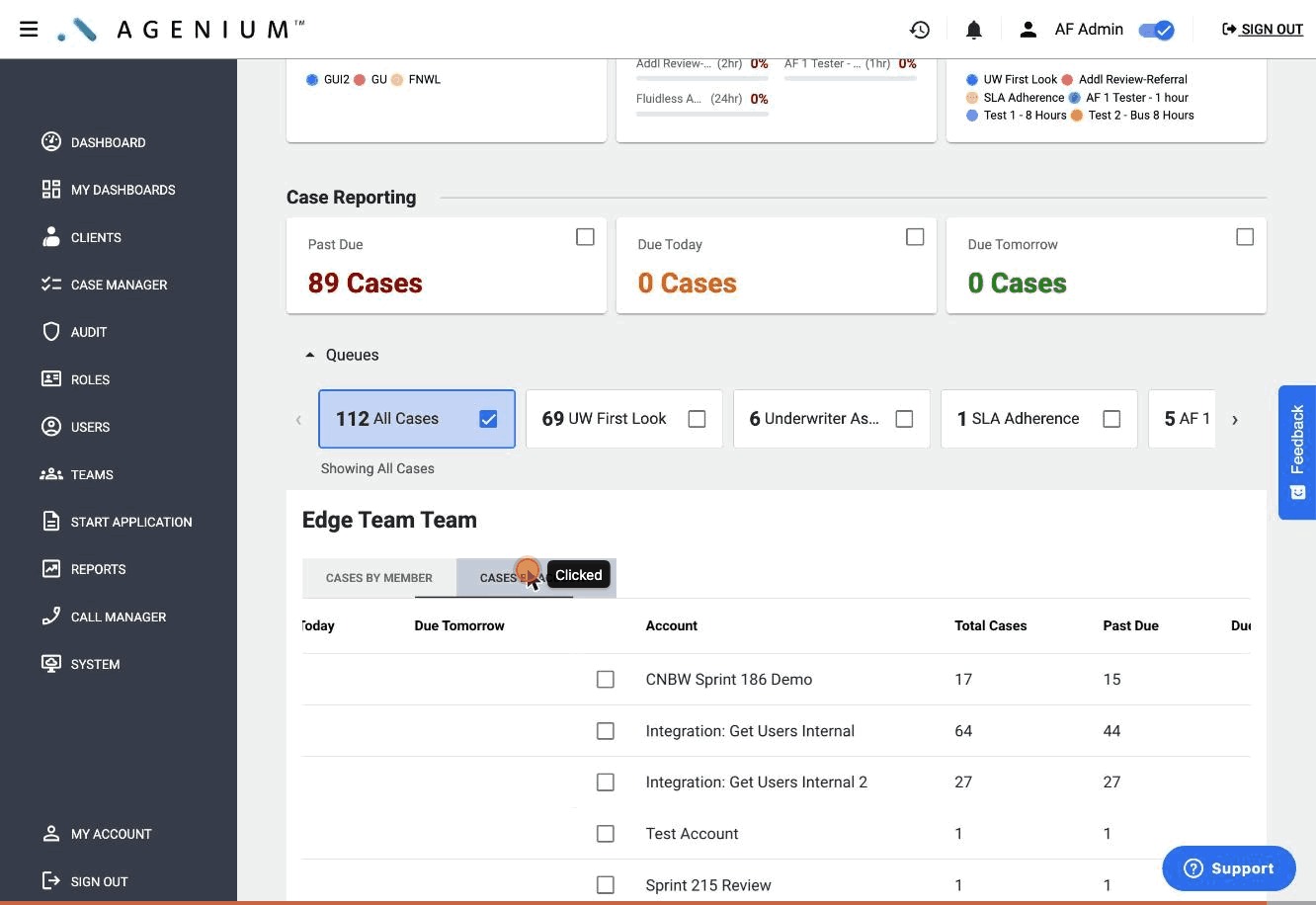Open System in the sidebar
This screenshot has height=905, width=1316.
click(x=95, y=664)
